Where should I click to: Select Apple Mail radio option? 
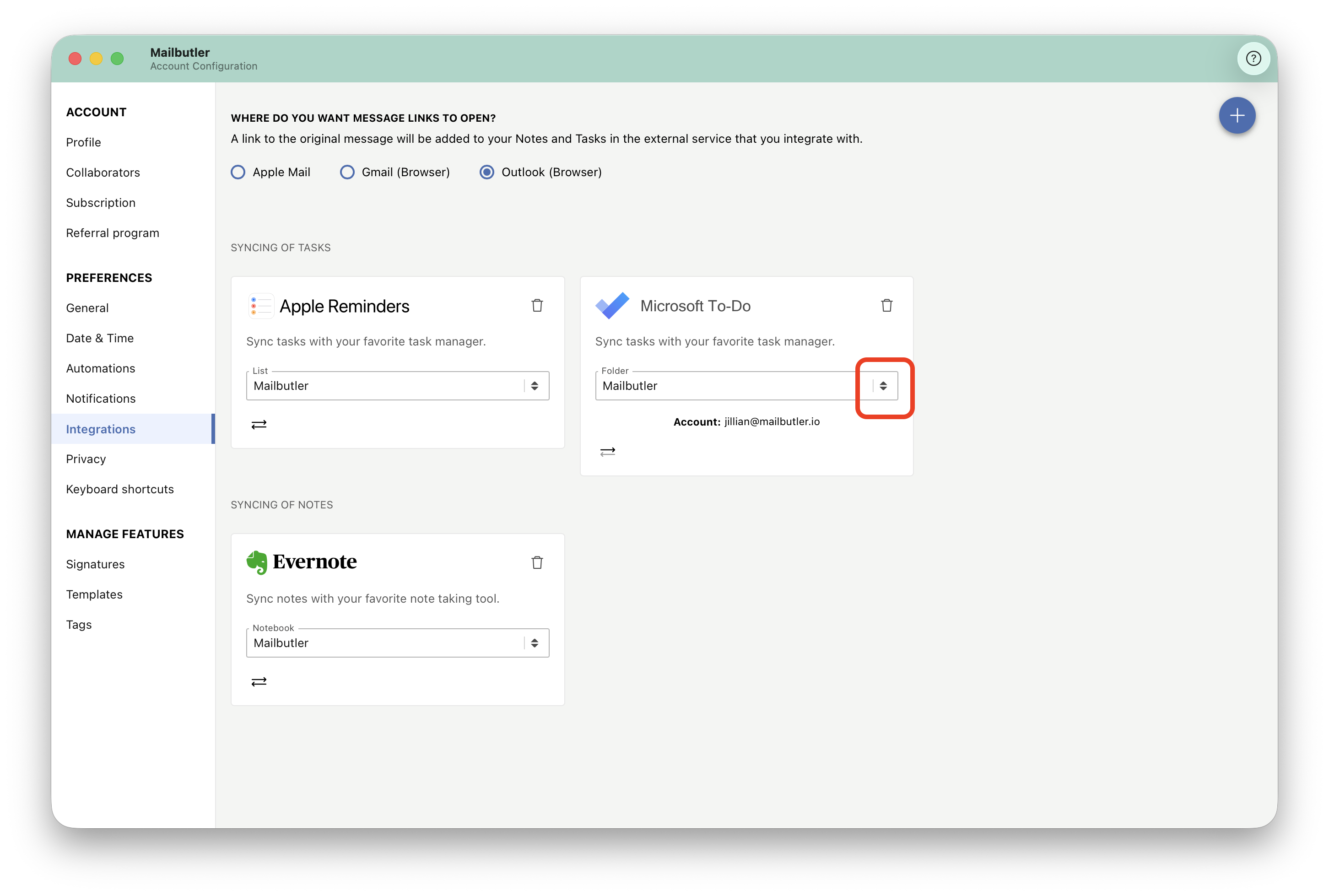point(238,172)
